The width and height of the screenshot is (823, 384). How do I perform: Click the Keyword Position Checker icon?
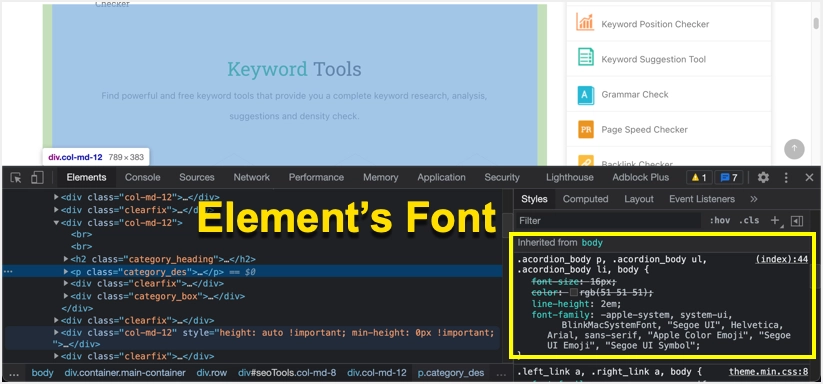(x=585, y=23)
